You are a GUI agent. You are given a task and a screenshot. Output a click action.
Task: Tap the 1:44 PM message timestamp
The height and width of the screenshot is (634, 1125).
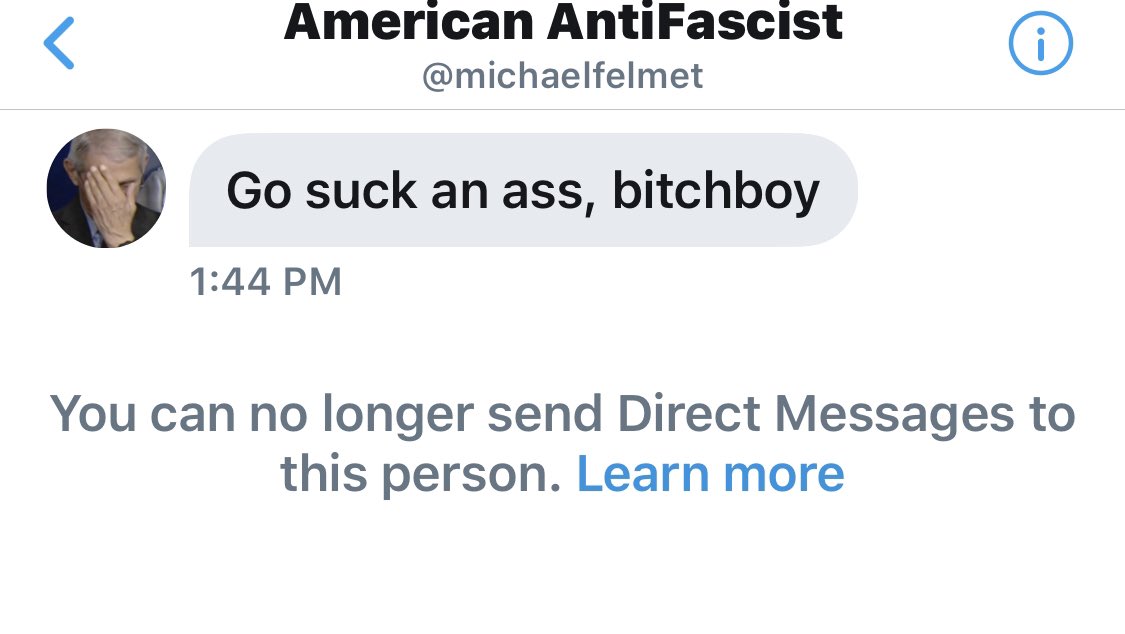265,281
